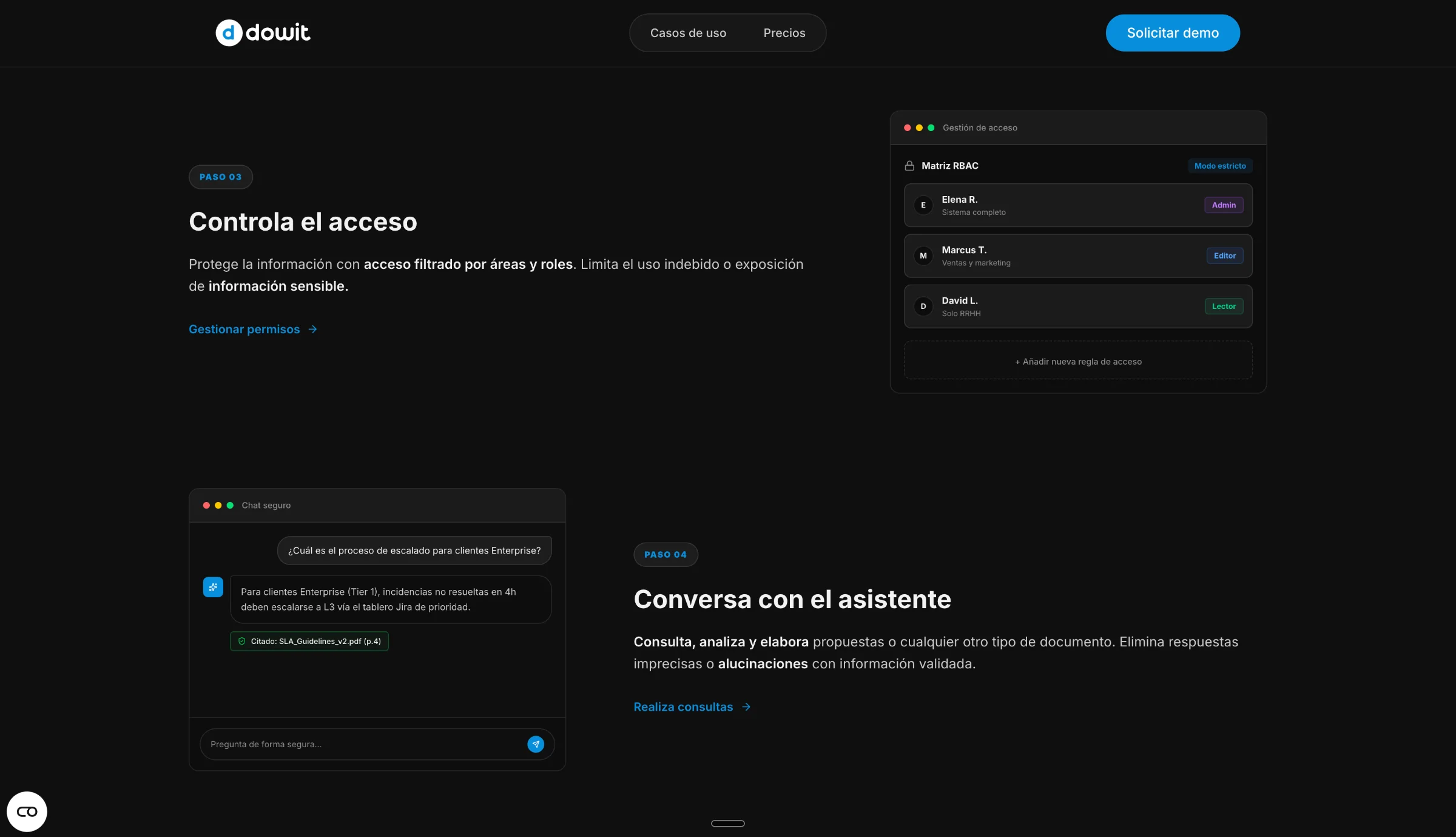Click the PASO 04 badge

666,554
